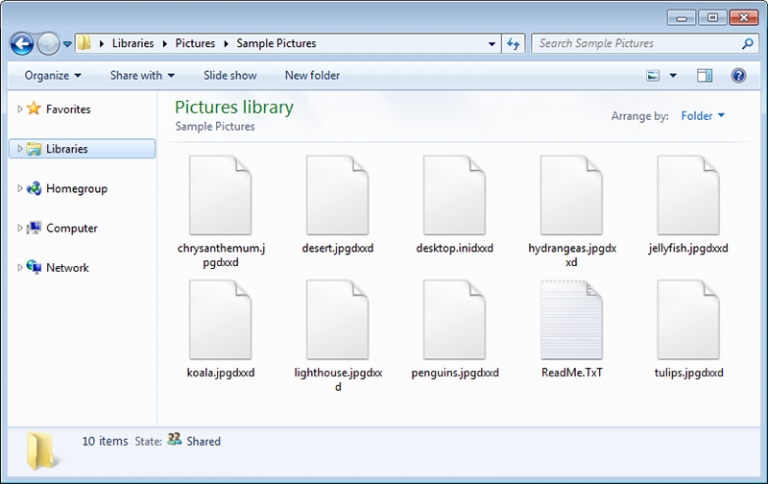Select the tulips.jpgdxxd file
The image size is (768, 484).
point(688,320)
